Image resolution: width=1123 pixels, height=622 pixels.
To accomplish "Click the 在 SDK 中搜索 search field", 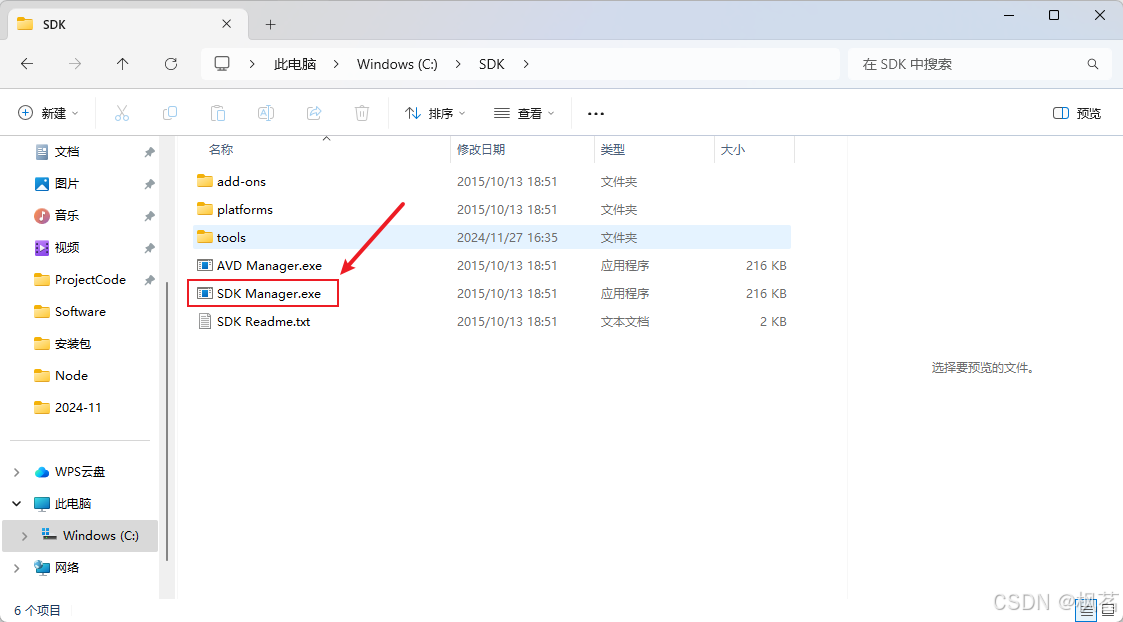I will (x=979, y=64).
